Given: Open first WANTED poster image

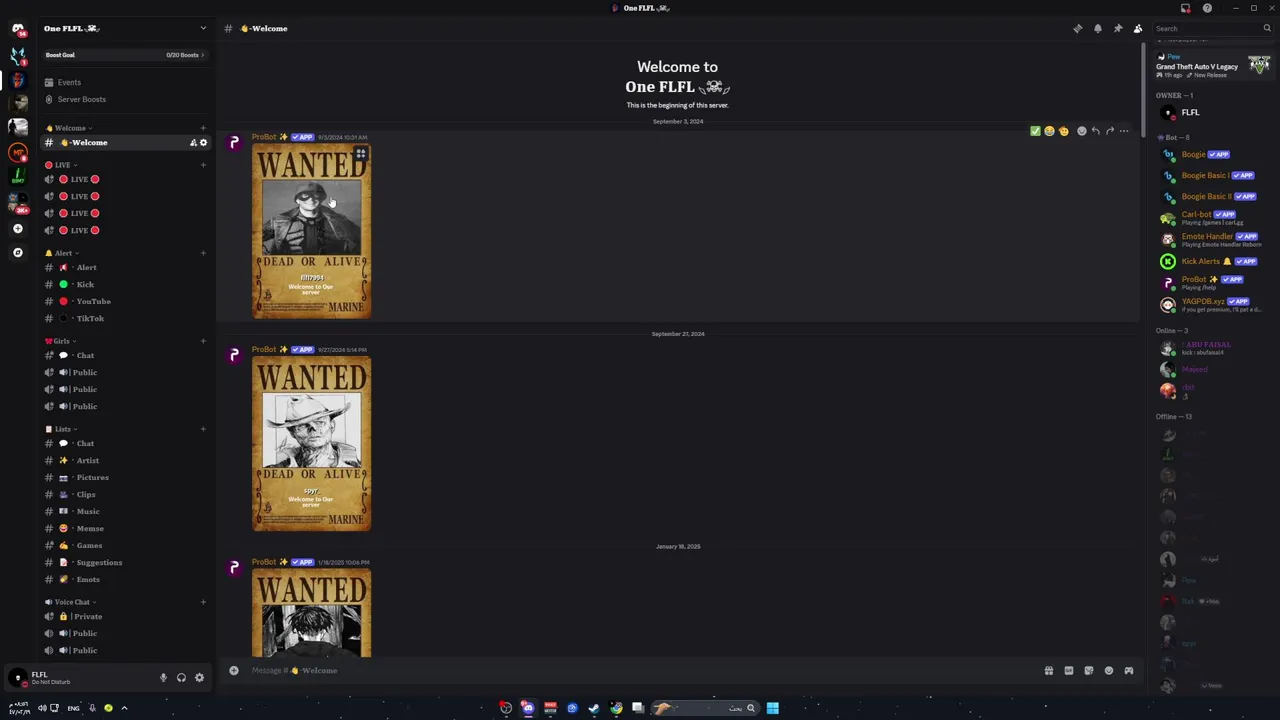Looking at the screenshot, I should tap(311, 232).
